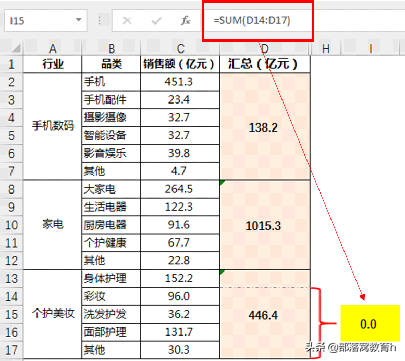Click sales value 39.8
405x361 pixels.
(180, 153)
